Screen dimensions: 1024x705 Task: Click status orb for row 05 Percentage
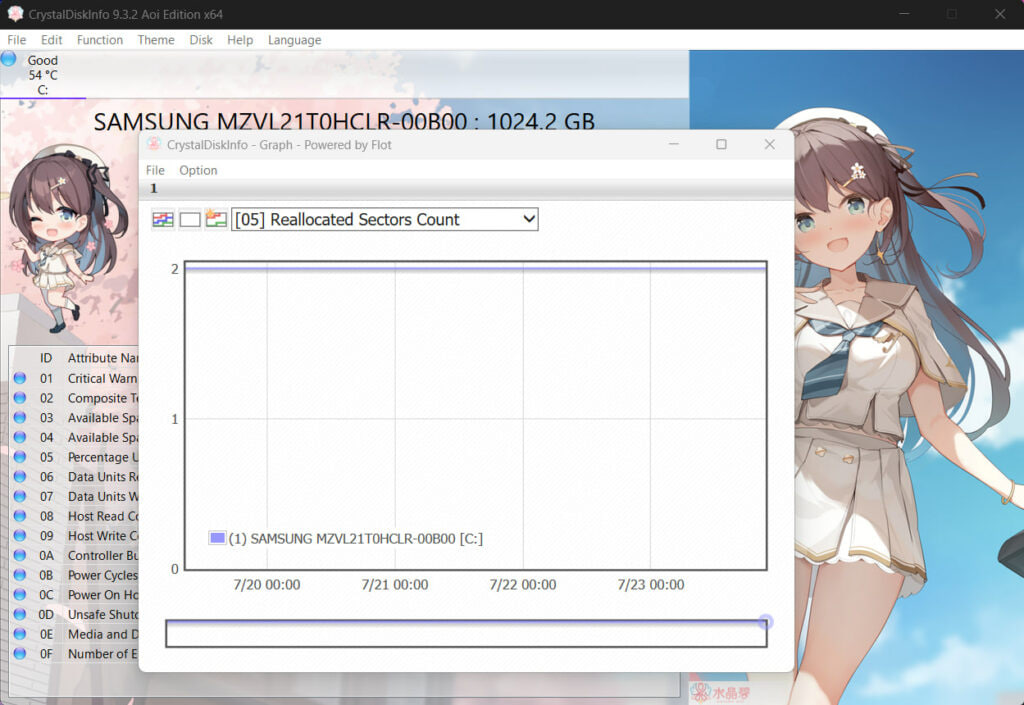20,456
